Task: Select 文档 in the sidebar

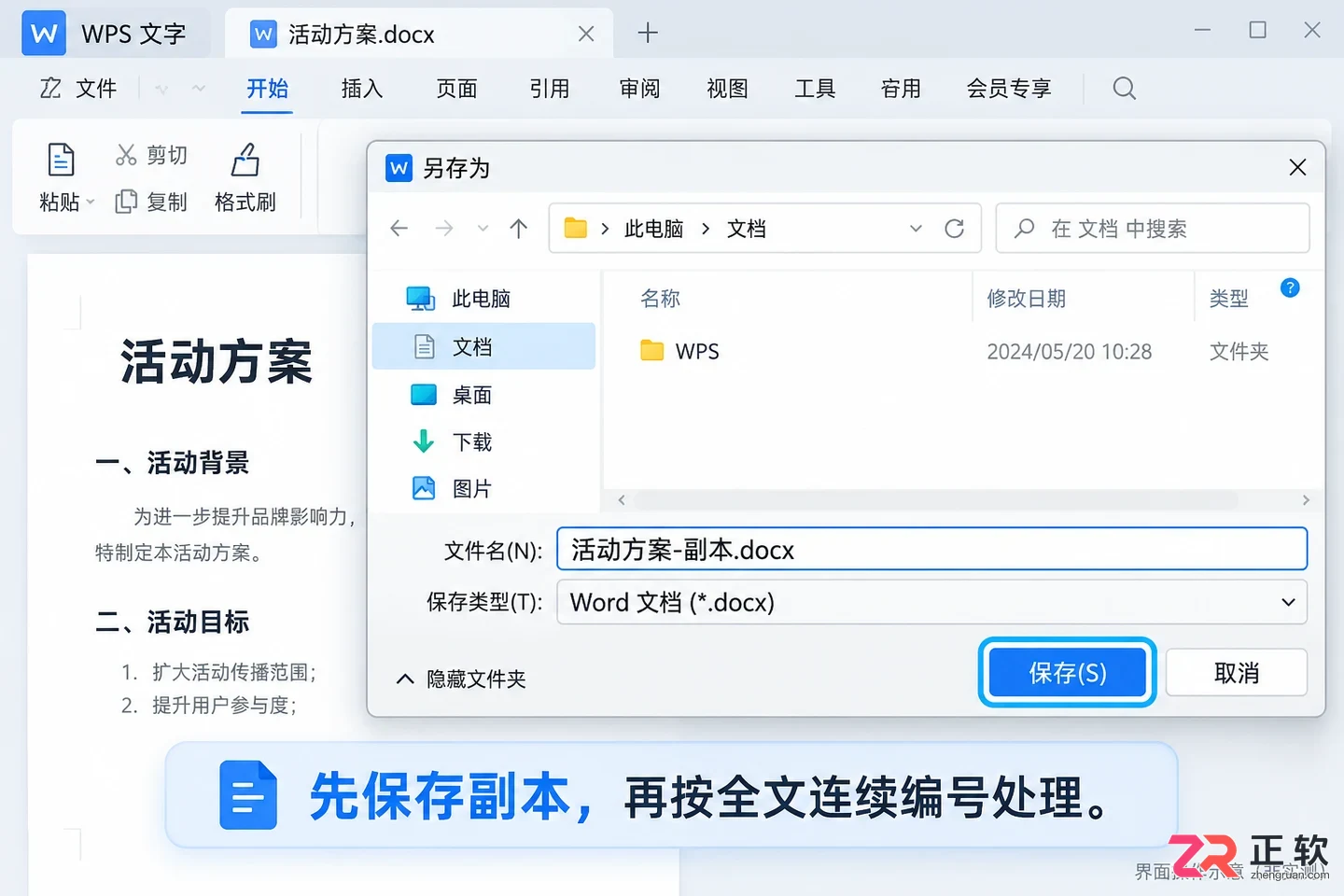Action: (x=483, y=346)
